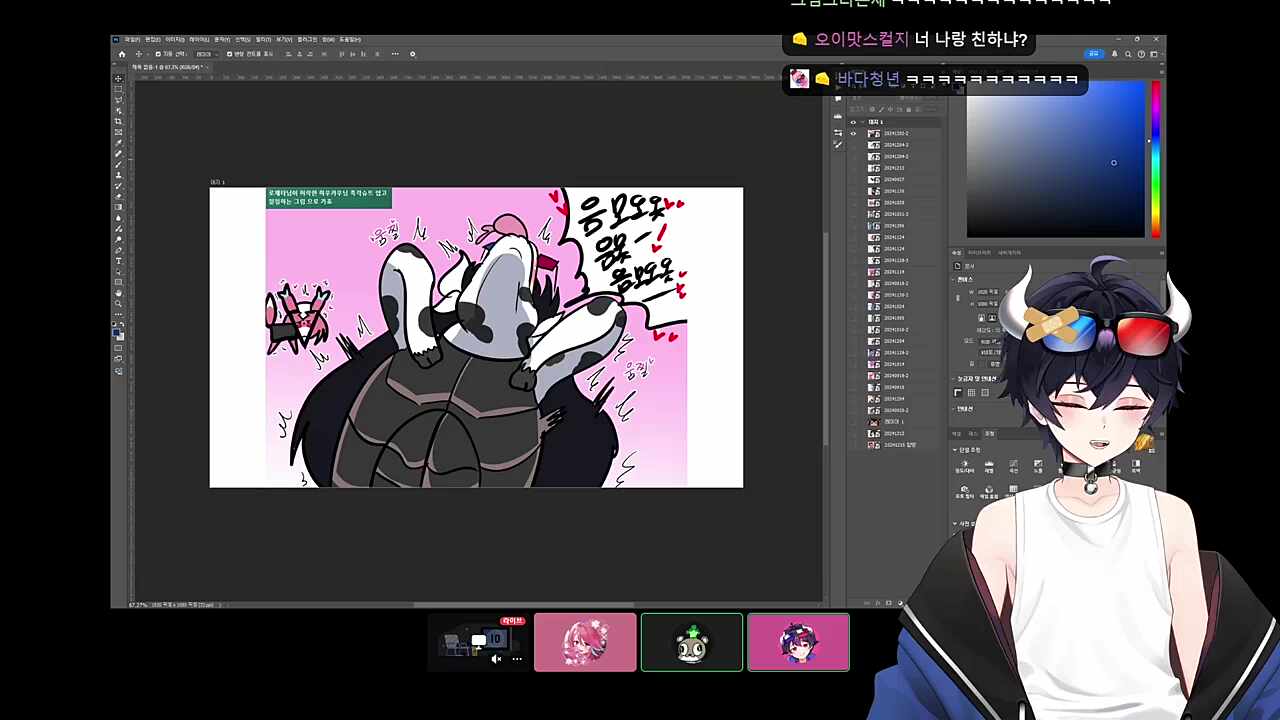This screenshot has width=1280, height=720.
Task: Click the blue Share button
Action: 1093,54
